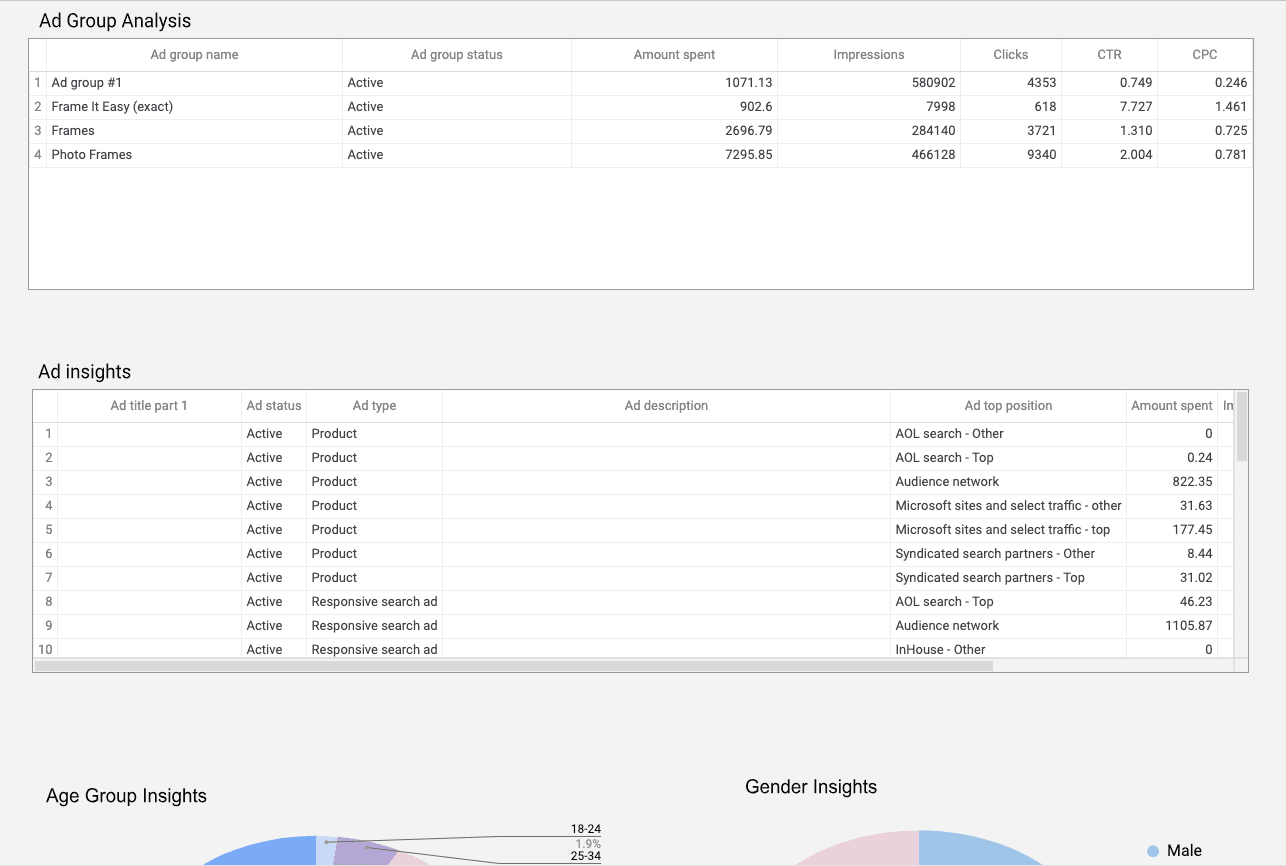Sort by Ad description column header
Screen dimensions: 1286x866
point(666,406)
